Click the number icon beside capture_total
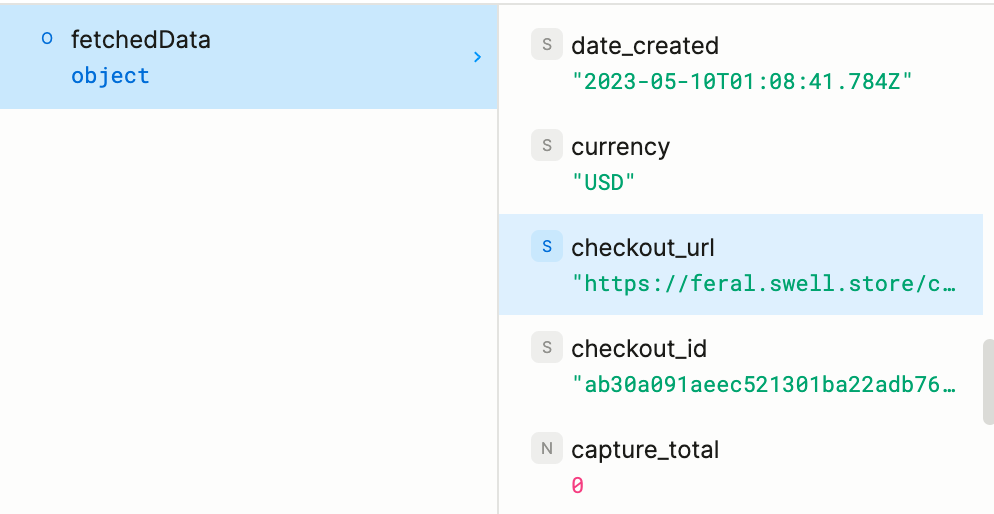 [546, 449]
